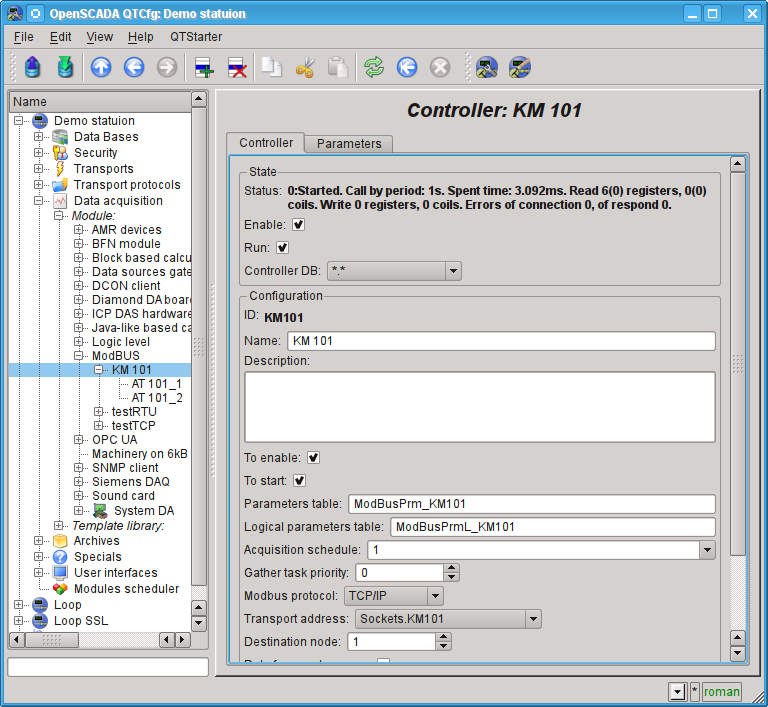The height and width of the screenshot is (707, 768).
Task: Click the roman user button in status bar
Action: coord(721,692)
